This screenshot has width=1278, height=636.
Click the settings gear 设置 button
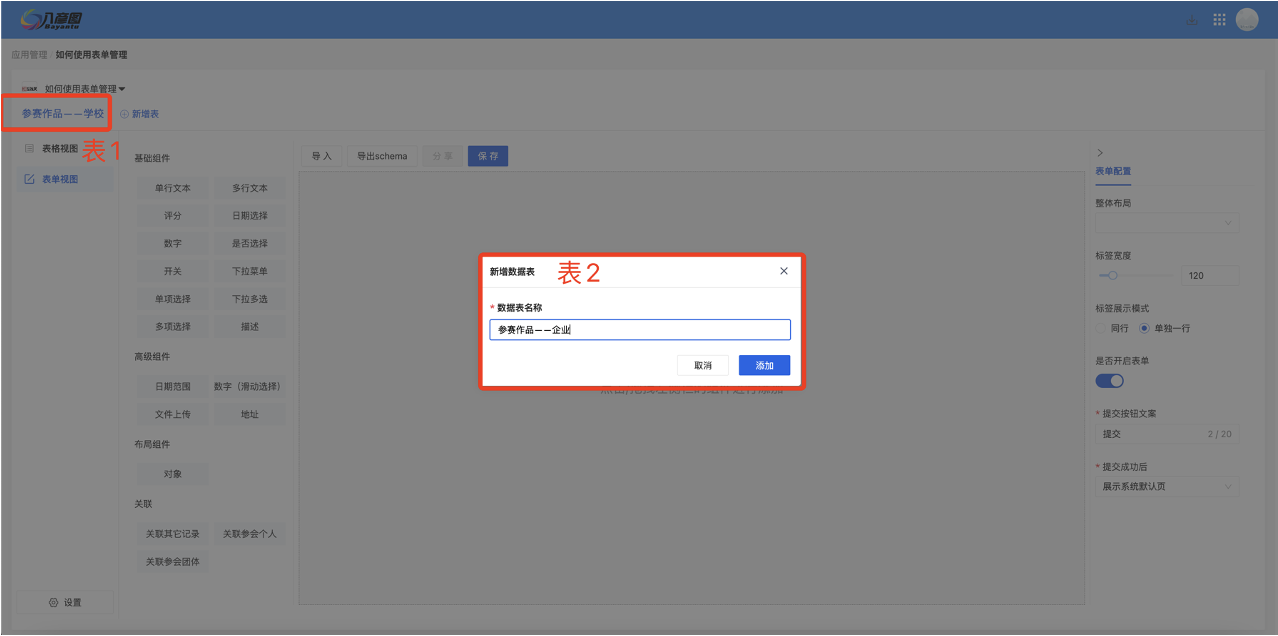[x=65, y=602]
